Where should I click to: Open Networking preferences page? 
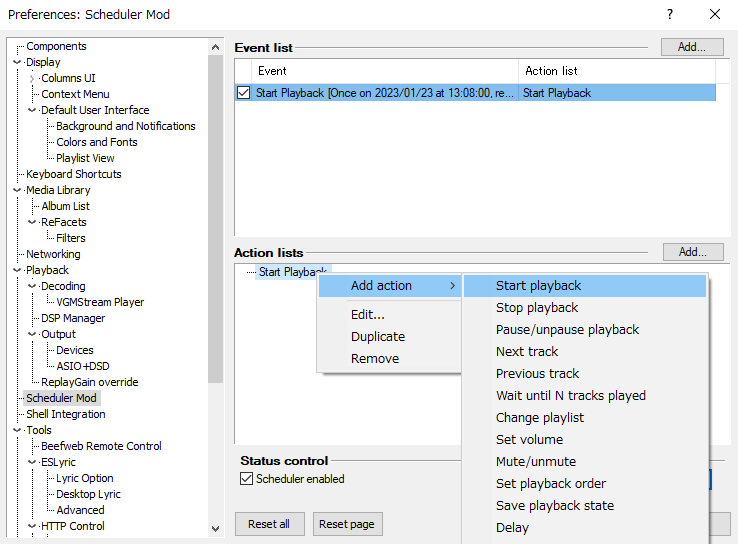[x=53, y=254]
